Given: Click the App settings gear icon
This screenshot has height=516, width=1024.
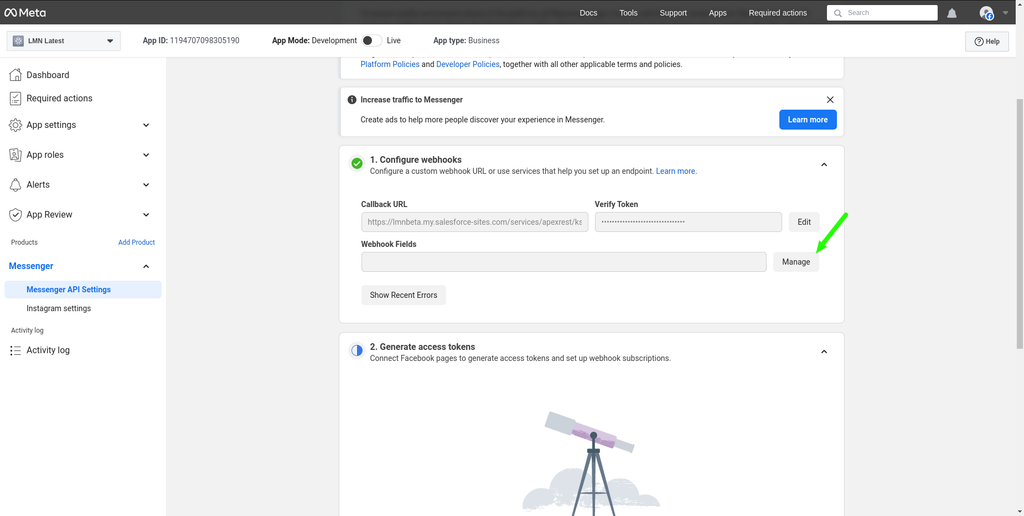Looking at the screenshot, I should (15, 125).
